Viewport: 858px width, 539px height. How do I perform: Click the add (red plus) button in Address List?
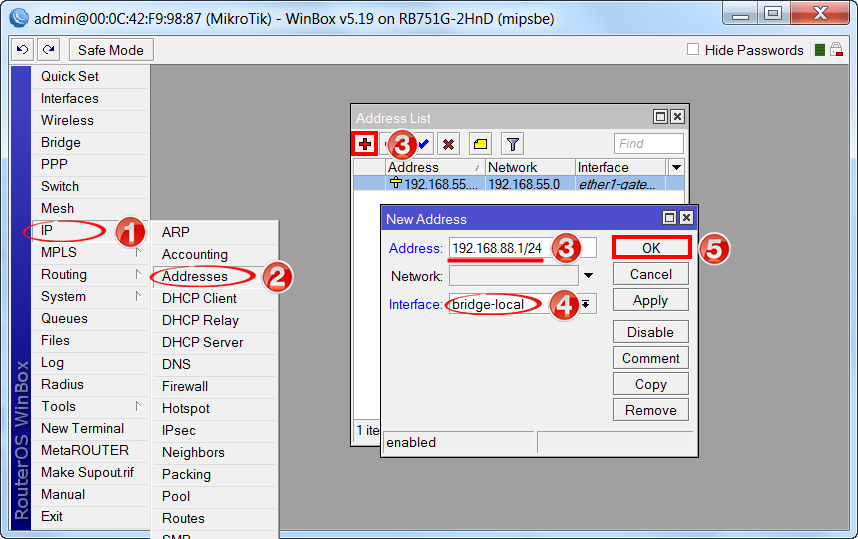click(x=364, y=144)
